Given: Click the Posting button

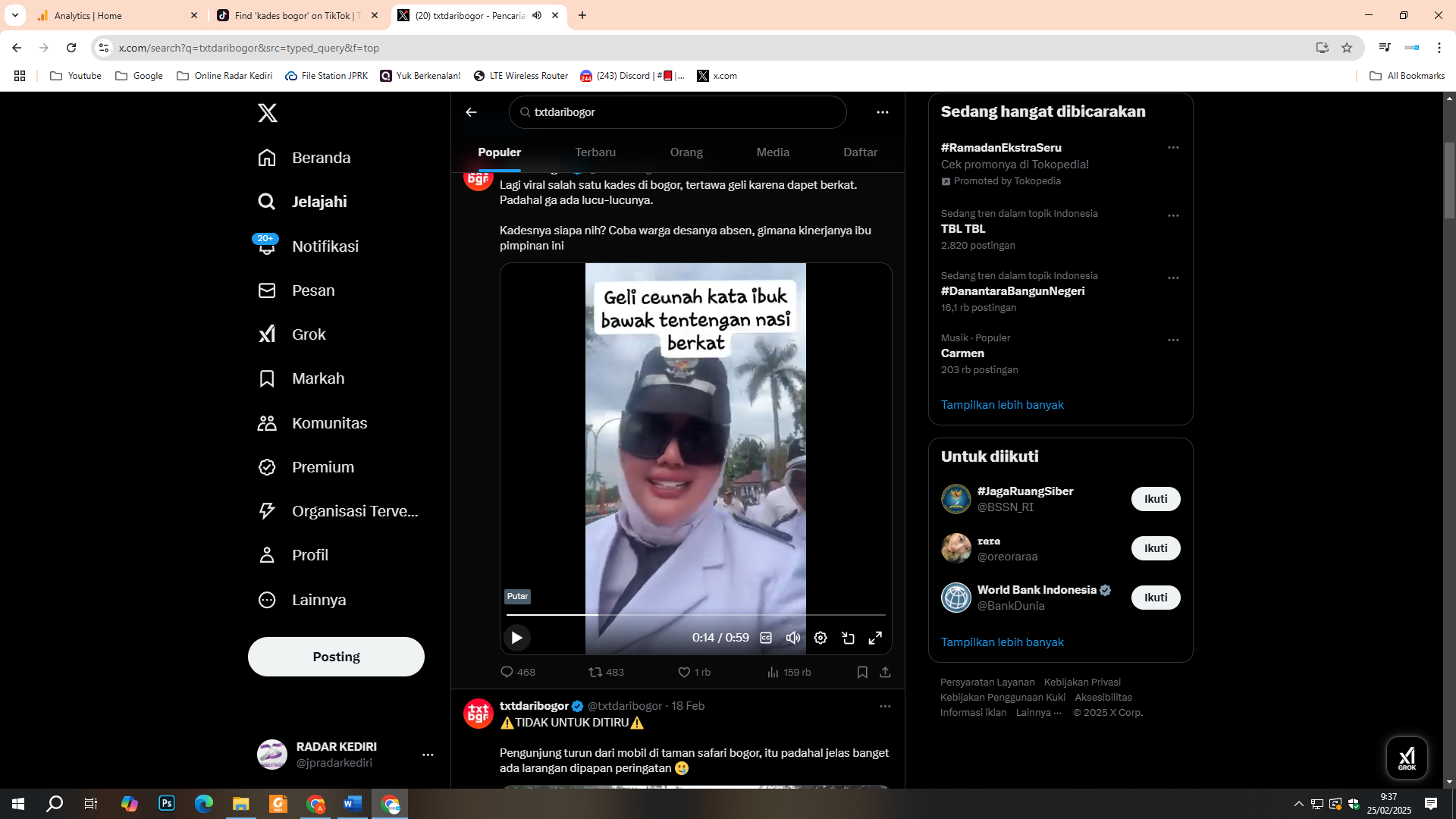Looking at the screenshot, I should tap(336, 657).
